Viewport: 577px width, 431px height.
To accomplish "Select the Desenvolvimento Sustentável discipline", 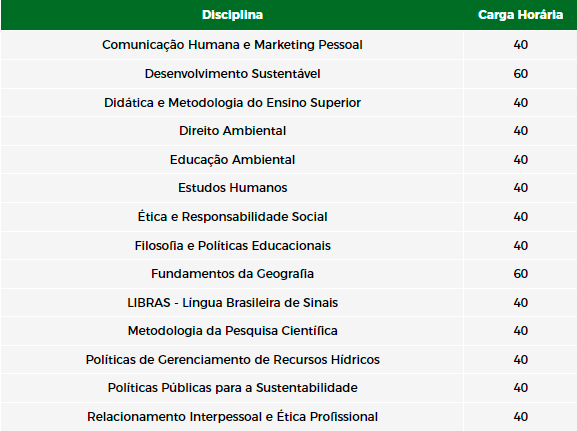I will [x=232, y=74].
